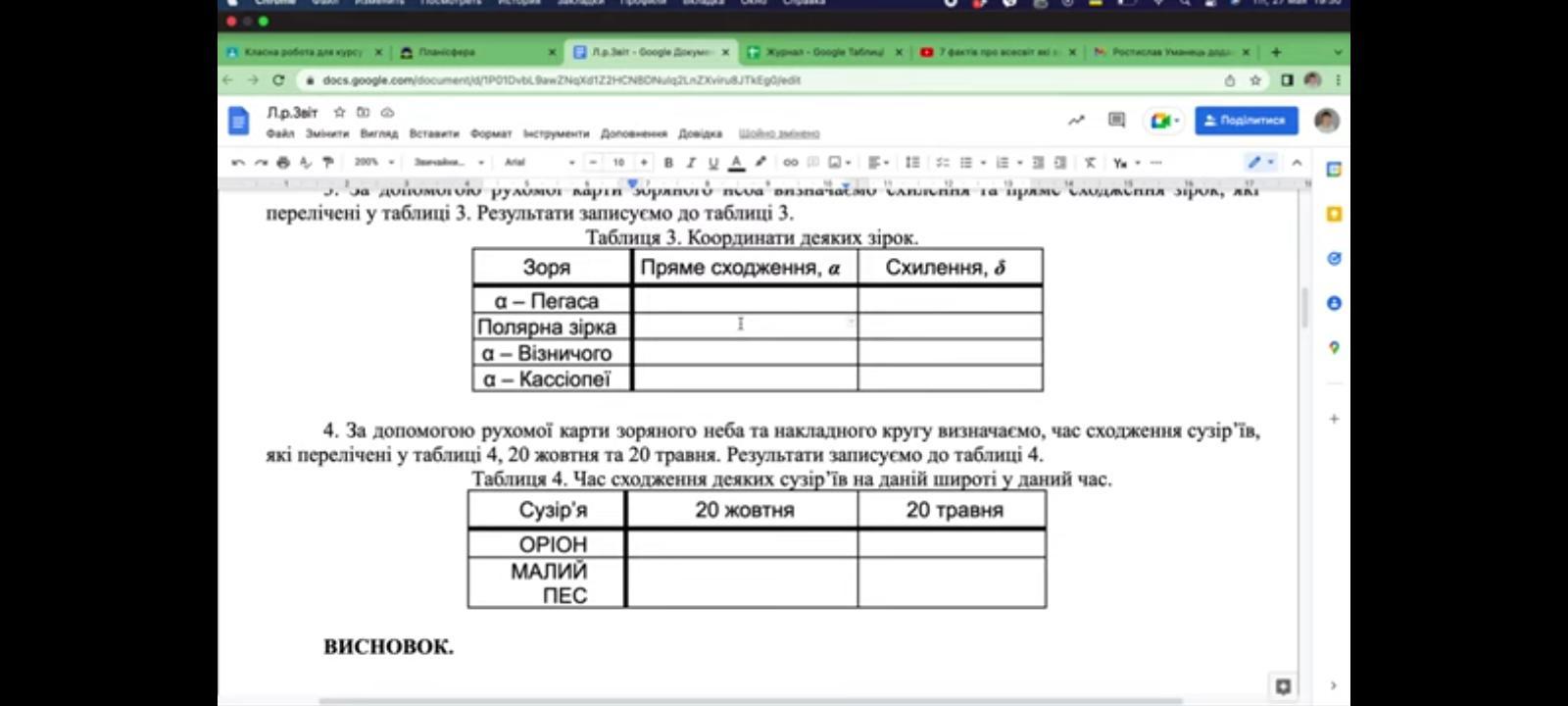
Task: Click the move-to-folder icon beside title
Action: (364, 113)
